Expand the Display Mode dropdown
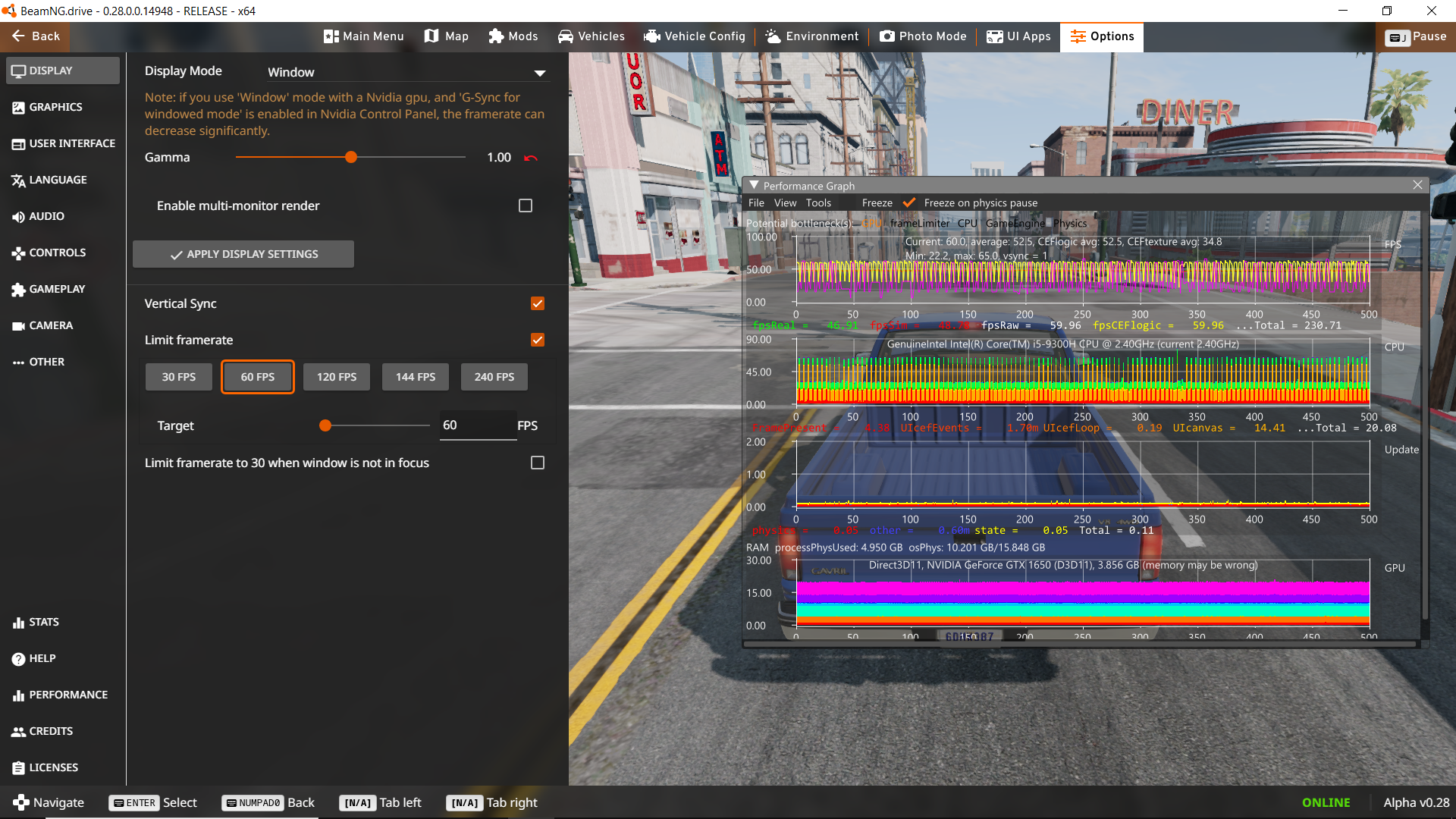1456x819 pixels. click(x=540, y=73)
